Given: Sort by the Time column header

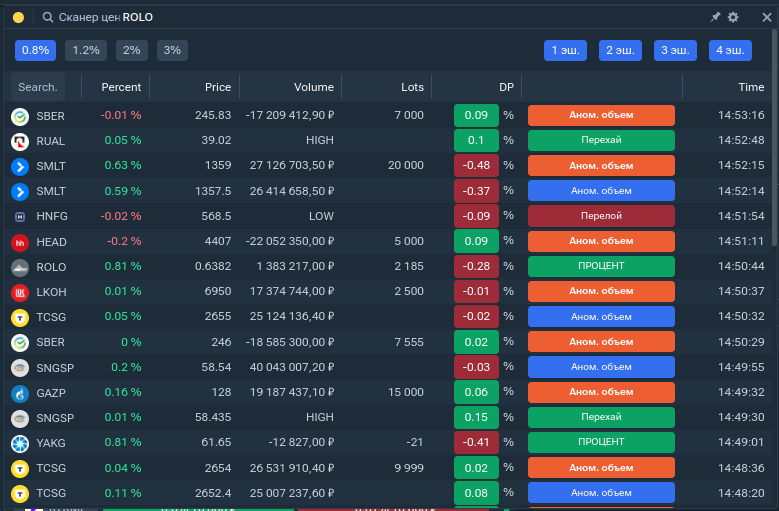Looking at the screenshot, I should [x=751, y=87].
